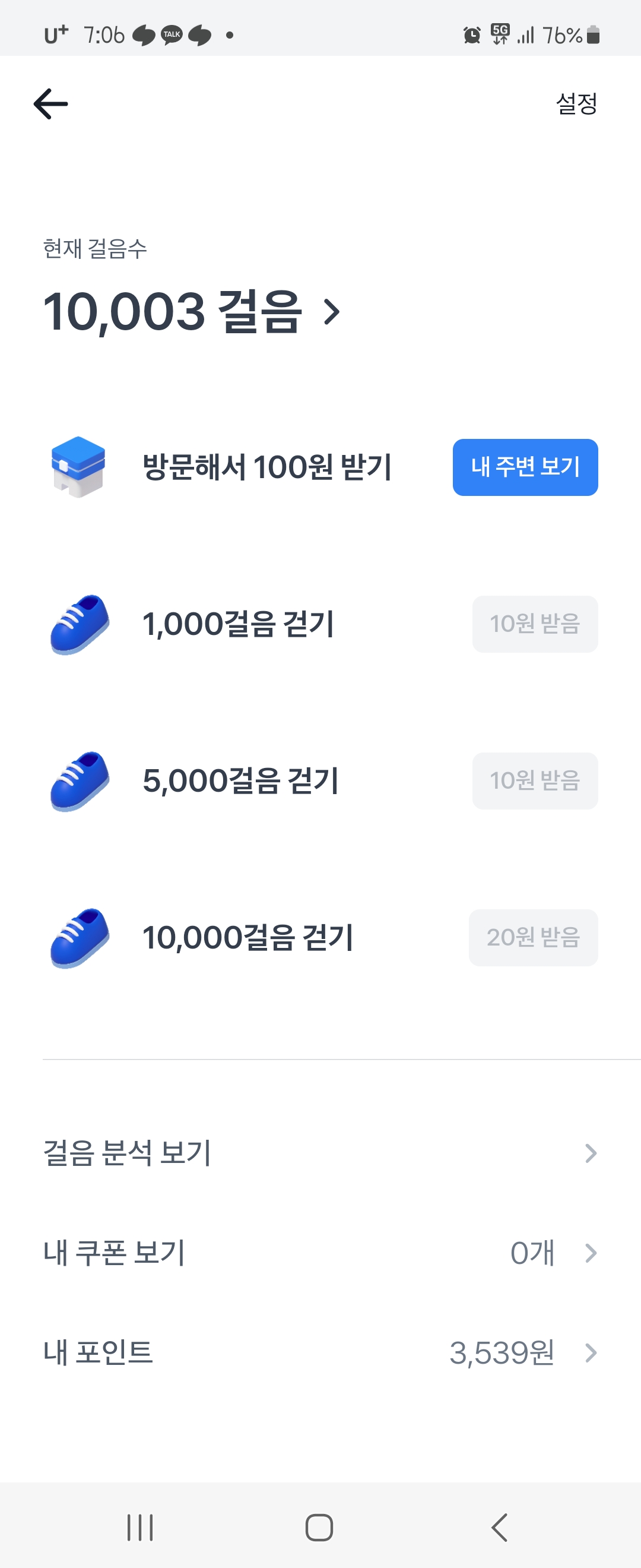Open 걸음 분석 보기 chevron
641x1568 pixels.
point(590,1153)
